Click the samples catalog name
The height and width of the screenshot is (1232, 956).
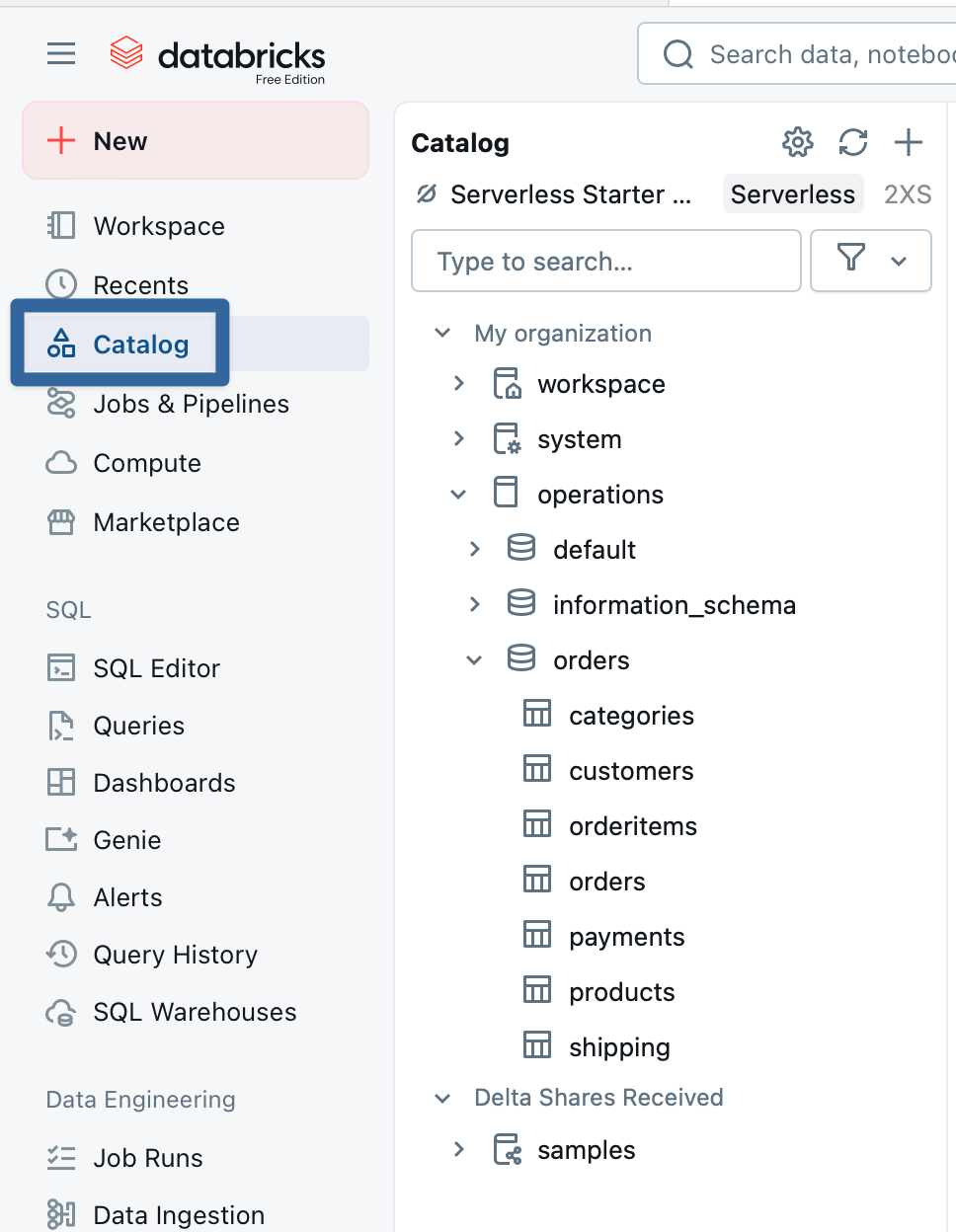587,1150
